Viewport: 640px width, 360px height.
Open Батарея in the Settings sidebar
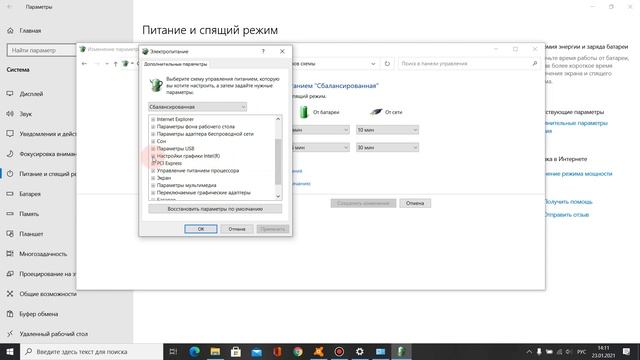30,194
